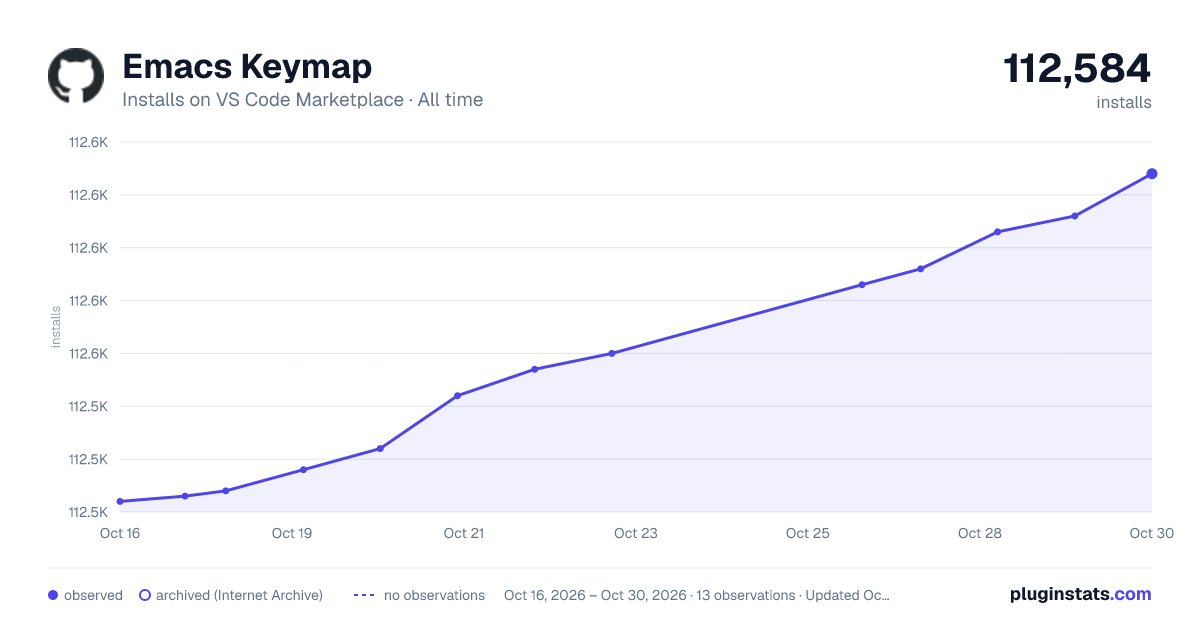Screen dimensions: 1200x630
Task: Click the vertical 'installs' y-axis title
Action: pos(56,327)
